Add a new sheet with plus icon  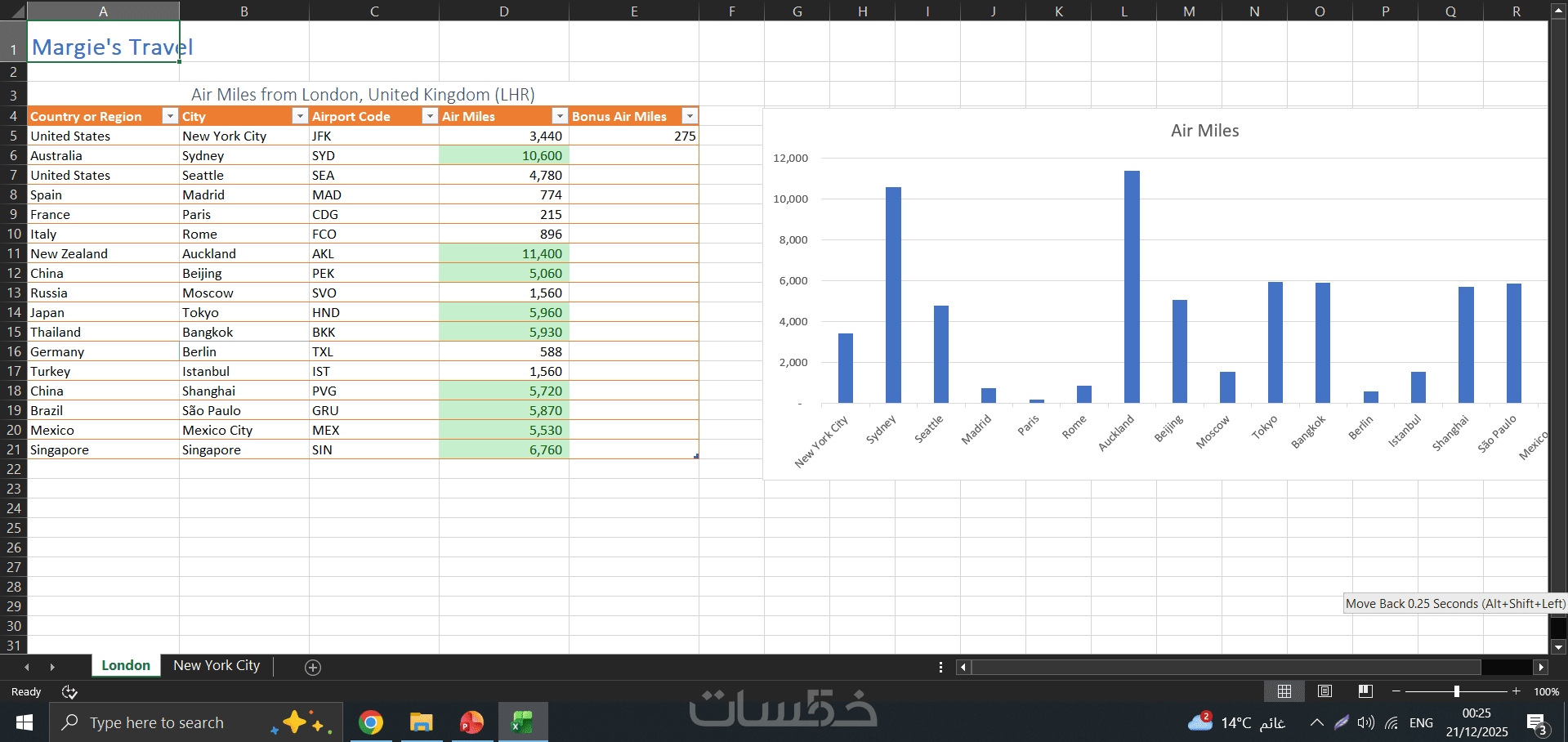pos(312,668)
